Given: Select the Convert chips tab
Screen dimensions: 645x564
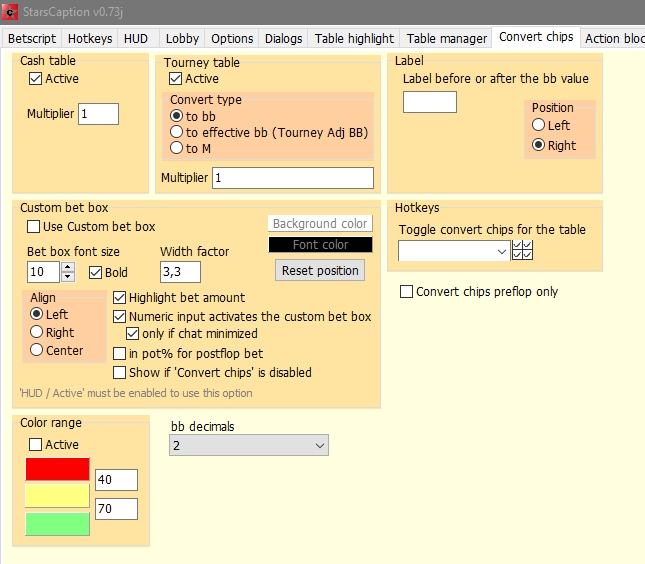Looking at the screenshot, I should (536, 37).
